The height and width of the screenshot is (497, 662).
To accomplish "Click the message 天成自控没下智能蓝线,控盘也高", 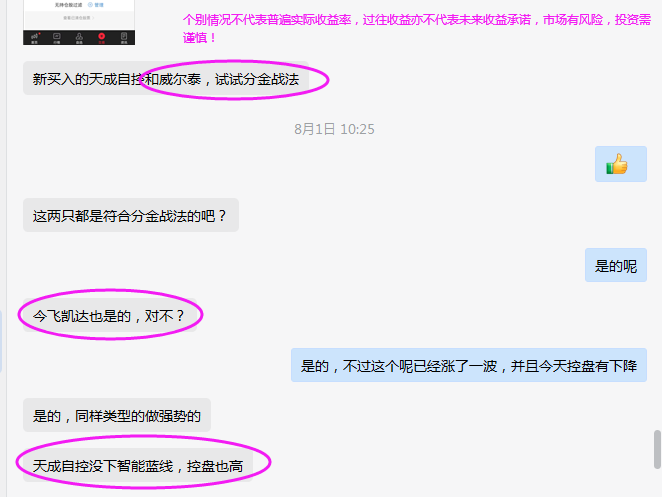I will pos(138,465).
